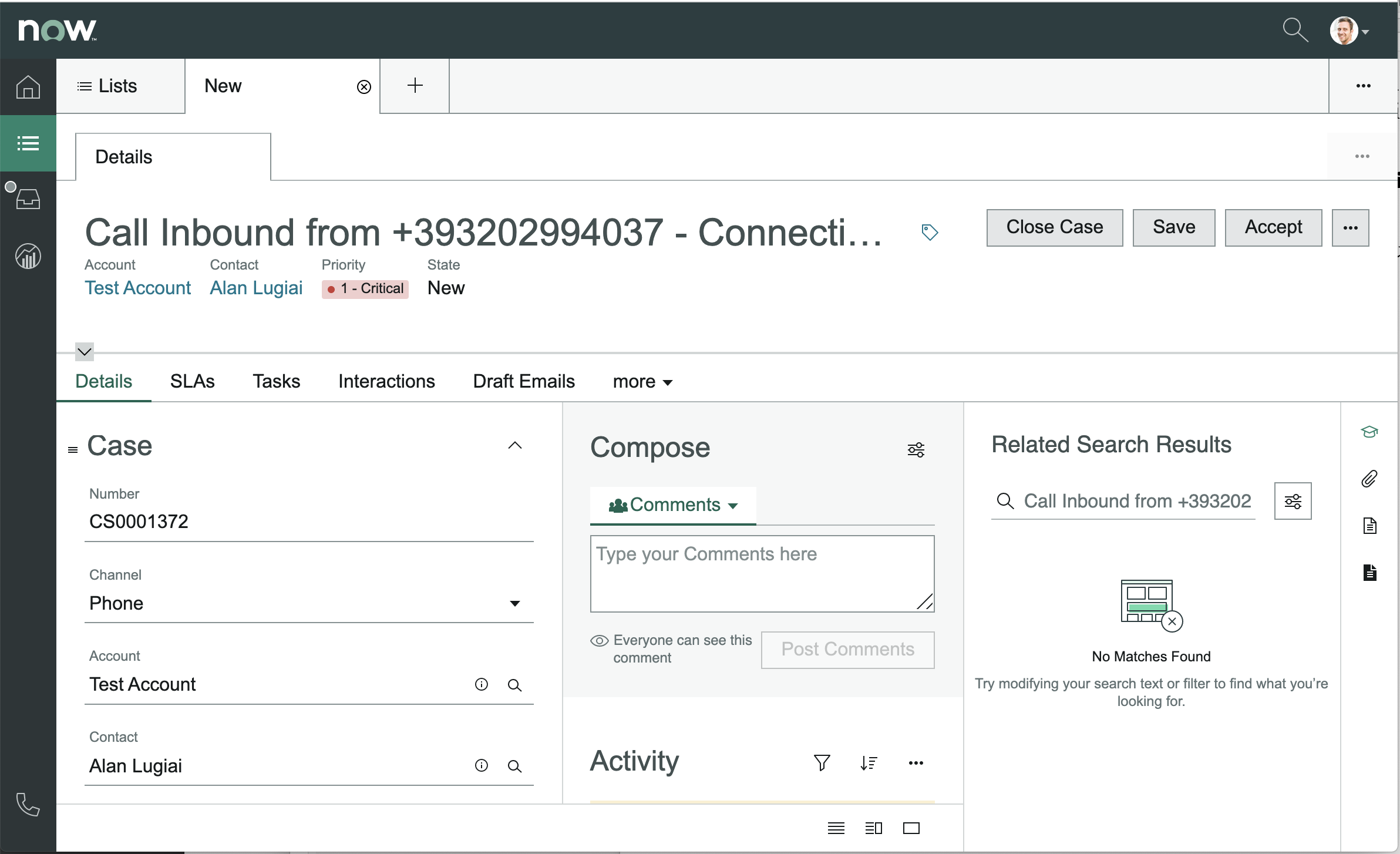This screenshot has height=854, width=1400.
Task: Click in the Comments text area
Action: [x=762, y=574]
